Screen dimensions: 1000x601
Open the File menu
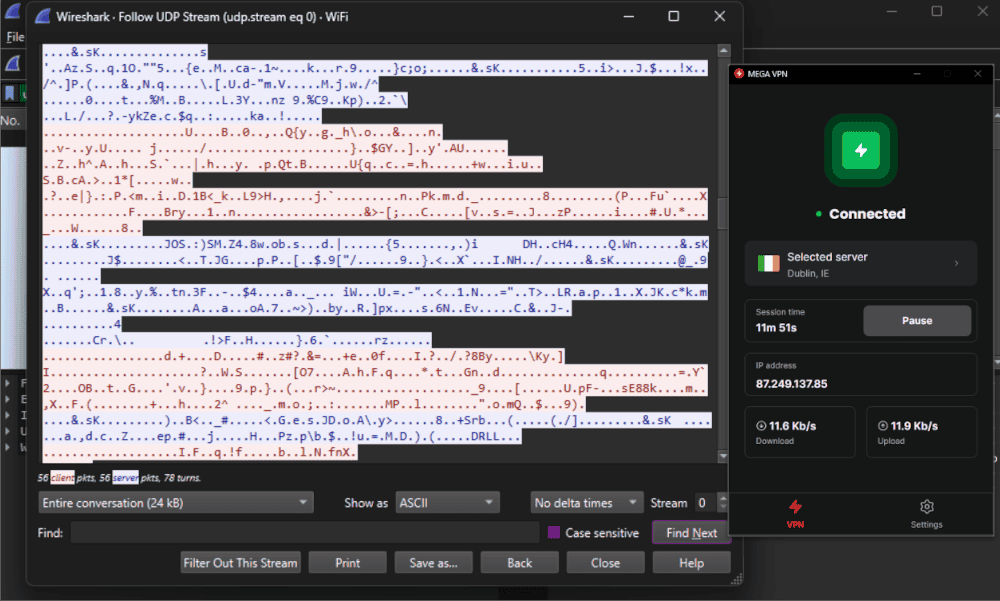[x=15, y=38]
